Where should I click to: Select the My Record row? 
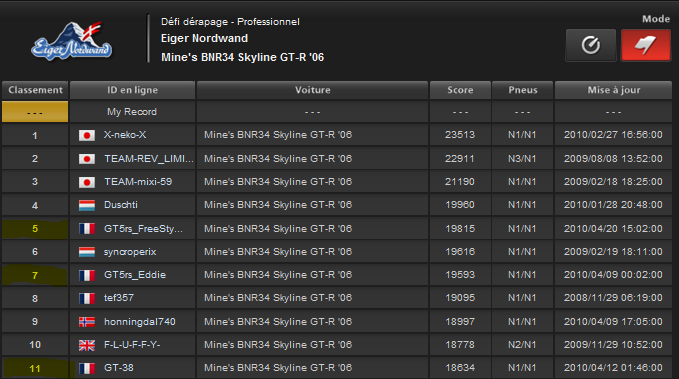click(337, 112)
